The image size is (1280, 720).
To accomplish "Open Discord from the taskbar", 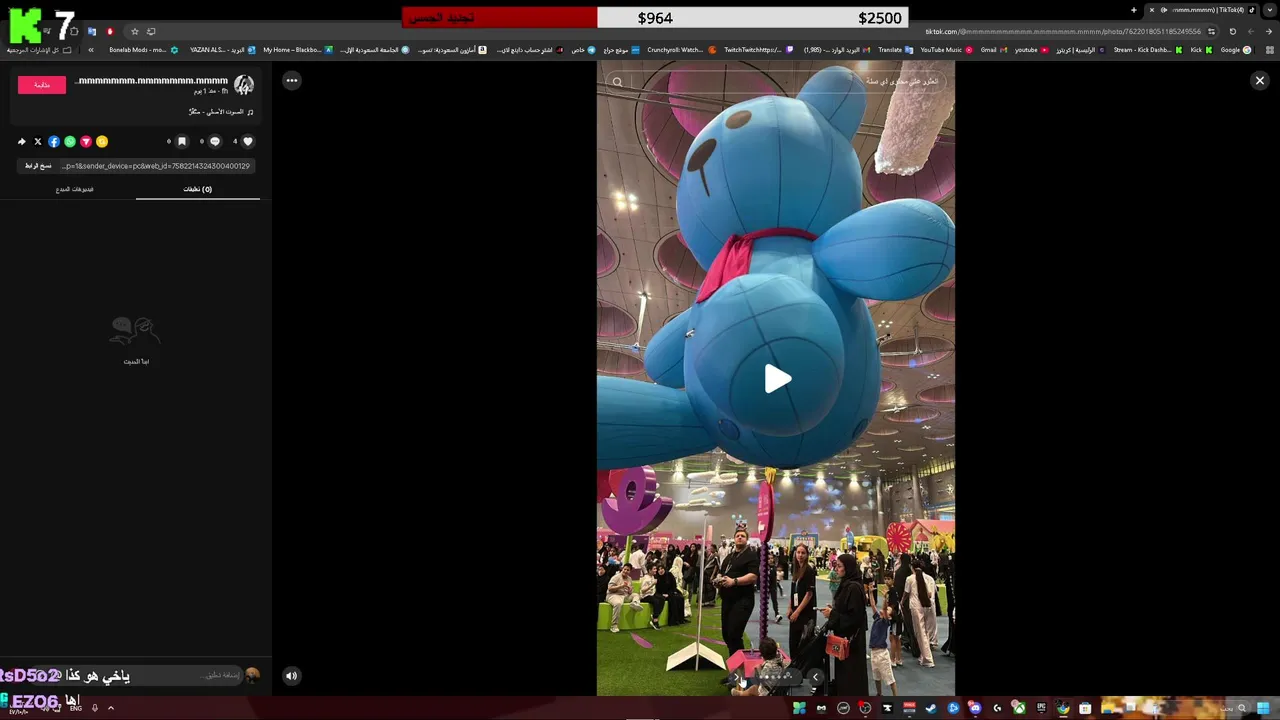I will pos(975,708).
